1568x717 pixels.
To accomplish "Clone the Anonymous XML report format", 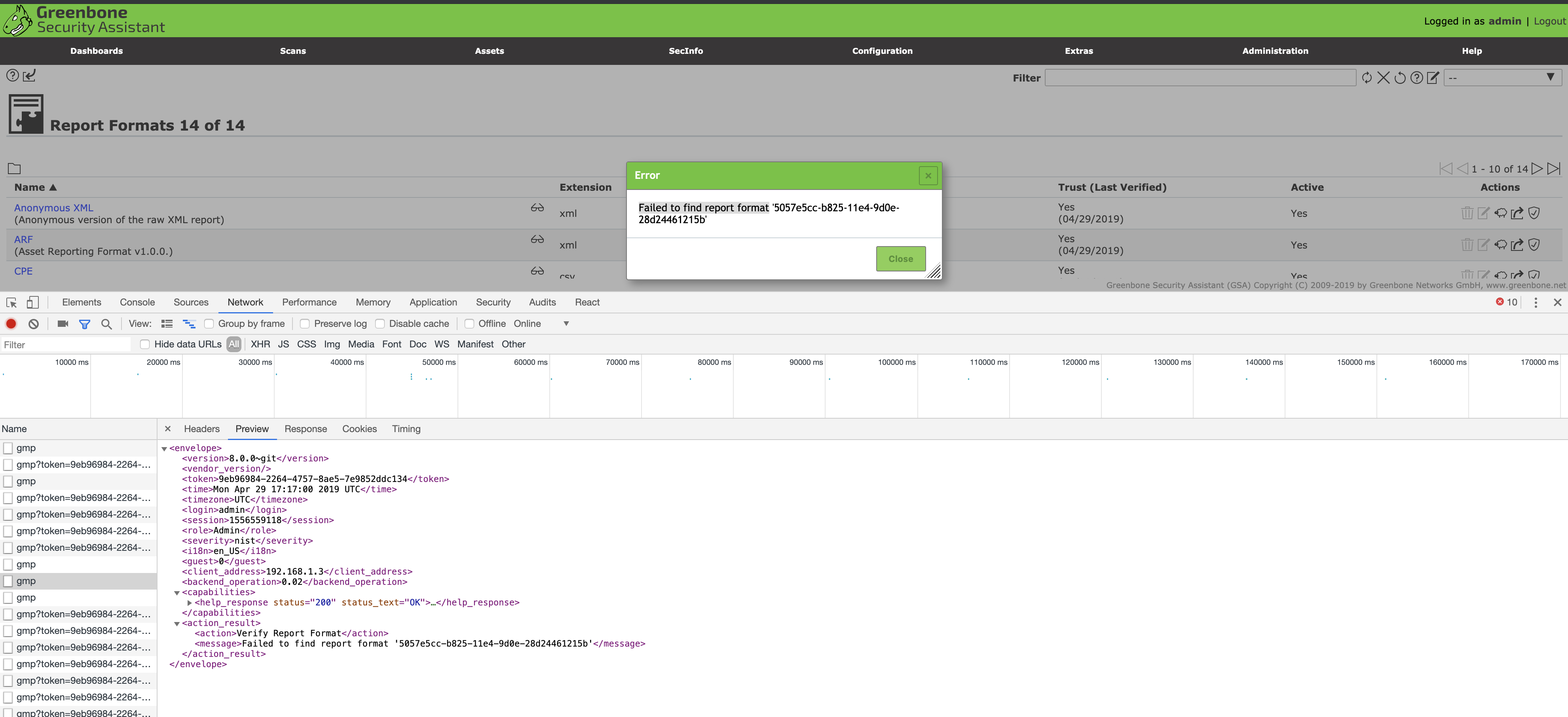I will pyautogui.click(x=1501, y=213).
